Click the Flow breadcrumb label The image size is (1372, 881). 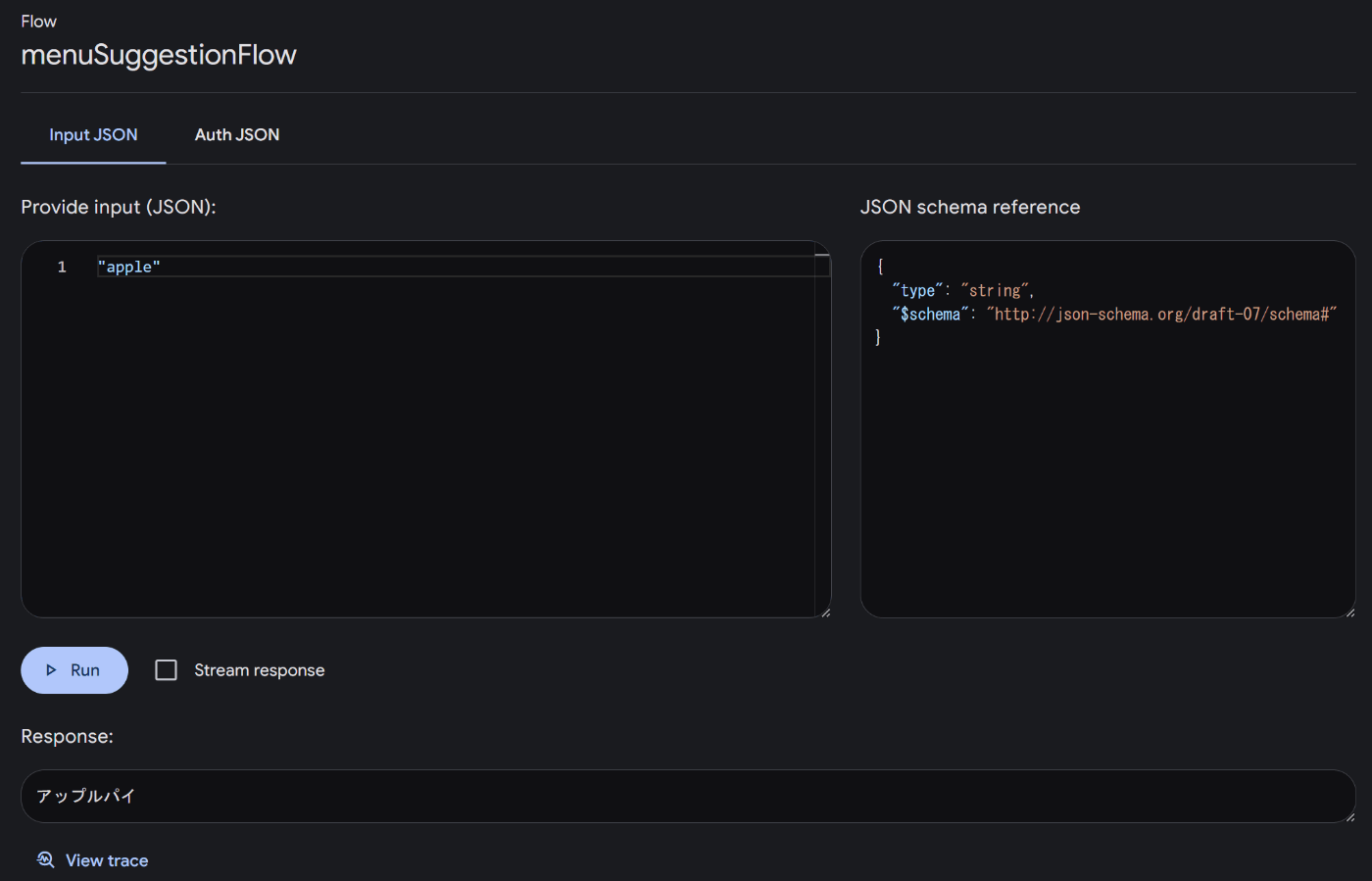(x=39, y=22)
